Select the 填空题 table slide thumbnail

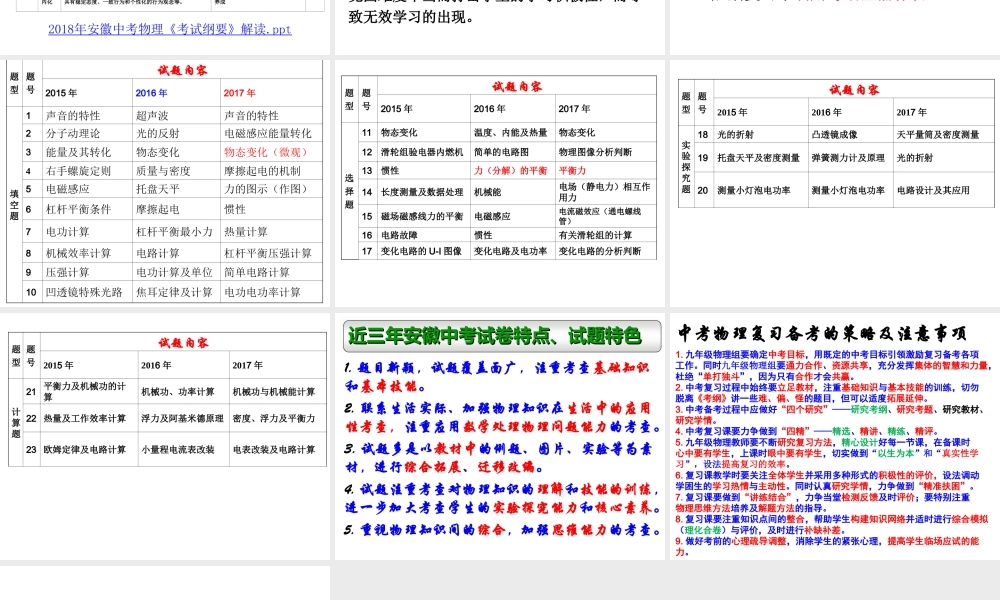coord(165,182)
